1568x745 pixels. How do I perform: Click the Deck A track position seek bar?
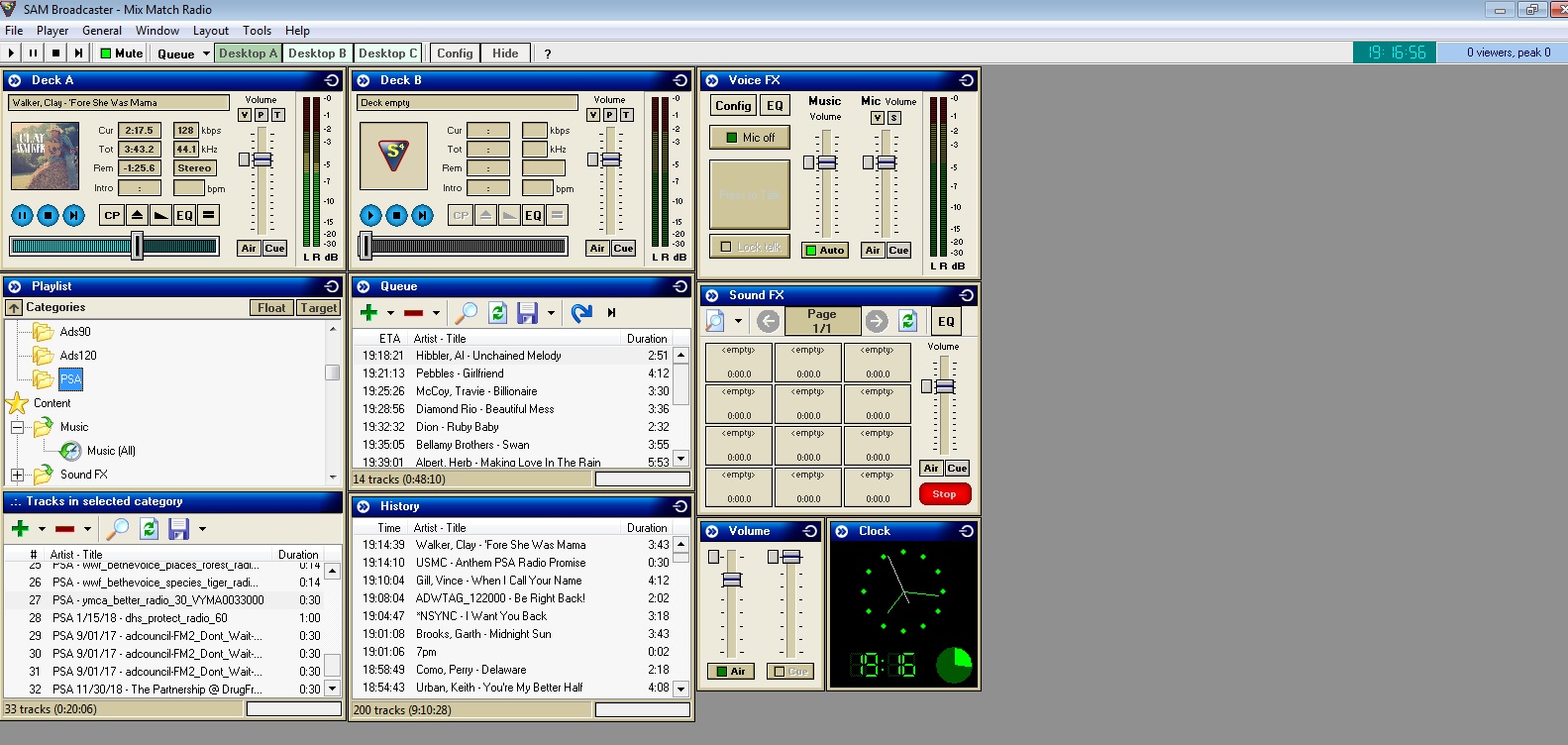click(114, 247)
